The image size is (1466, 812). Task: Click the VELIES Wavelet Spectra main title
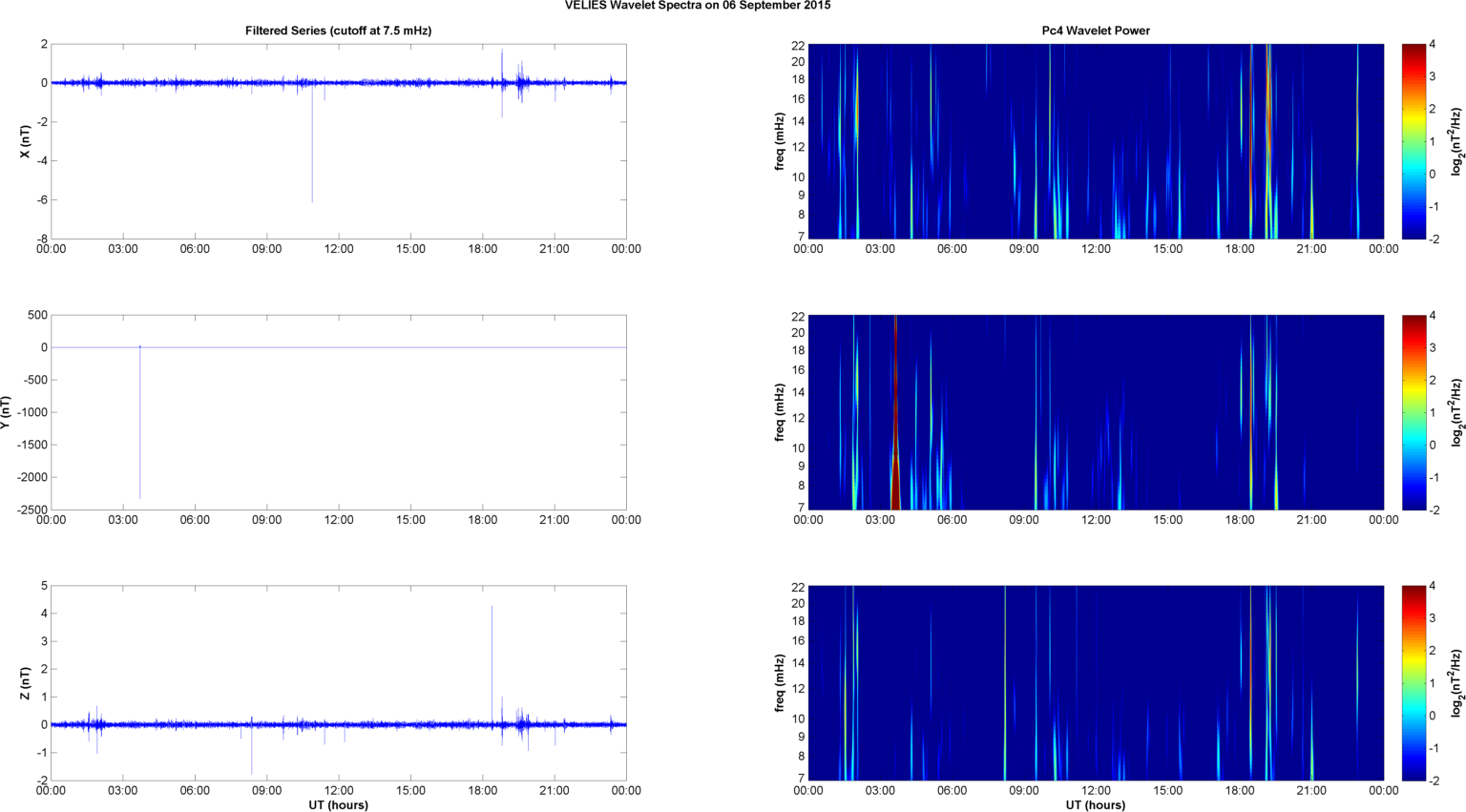(x=697, y=6)
